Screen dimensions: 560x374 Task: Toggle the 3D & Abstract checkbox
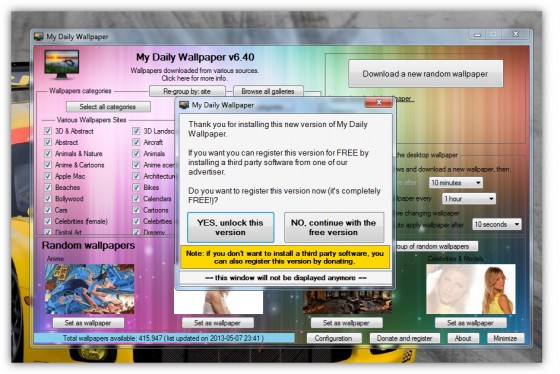tap(48, 131)
